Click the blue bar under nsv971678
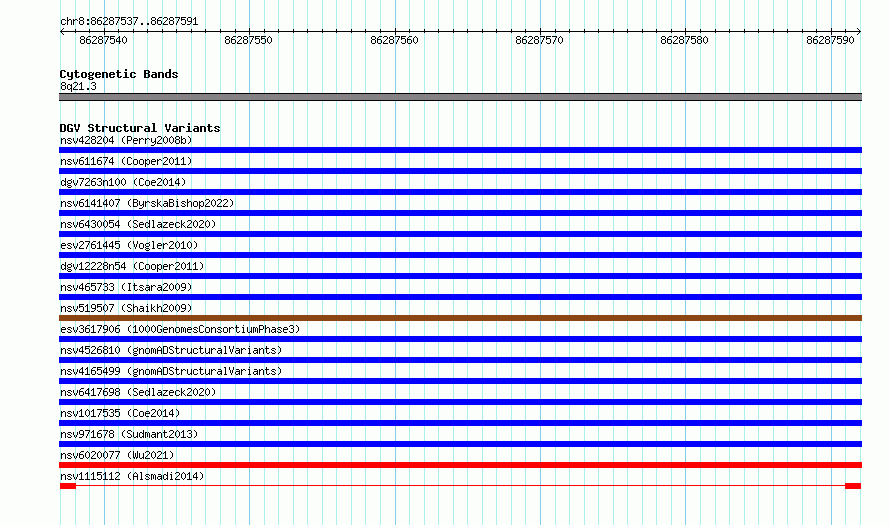890x525 pixels. point(460,444)
